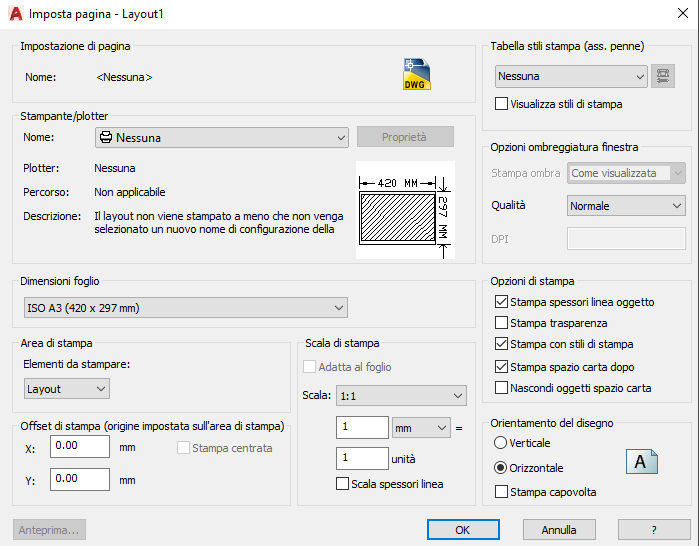Open the Qualità Normale dropdown
The width and height of the screenshot is (699, 546).
626,206
